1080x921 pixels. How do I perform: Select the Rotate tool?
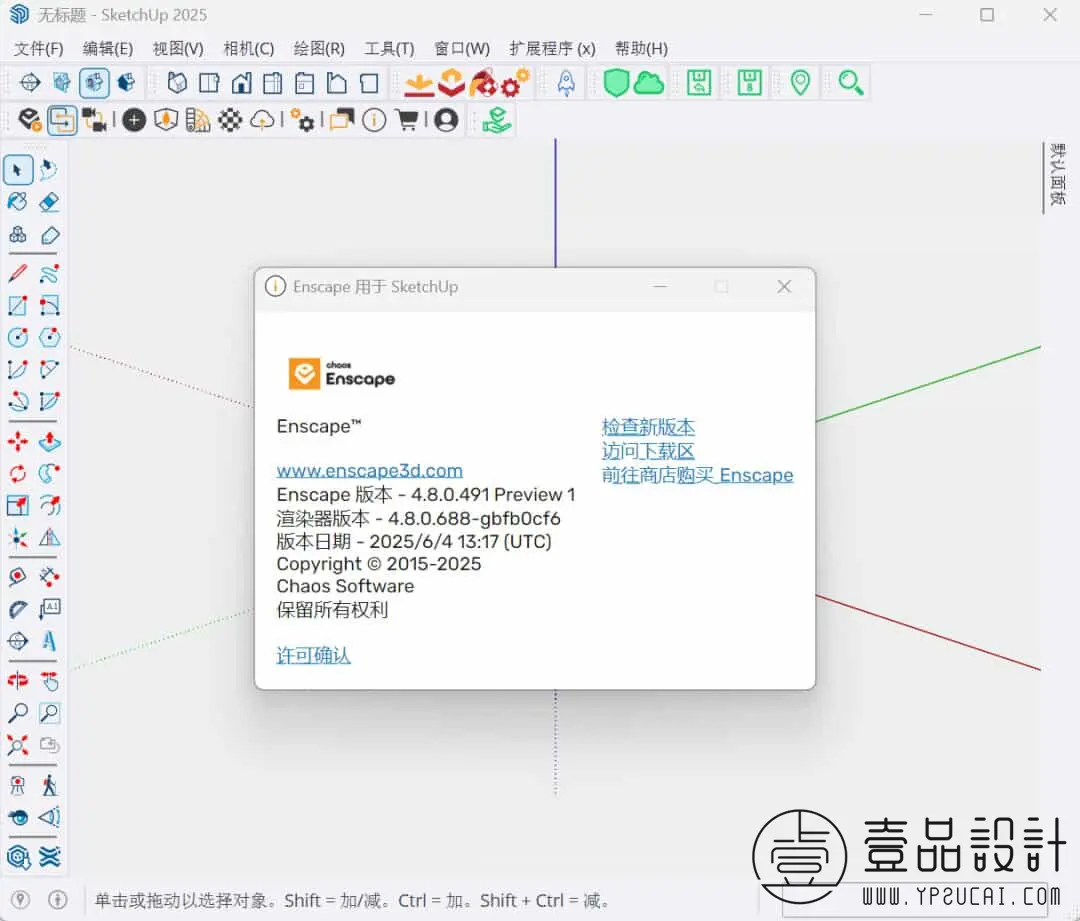18,473
